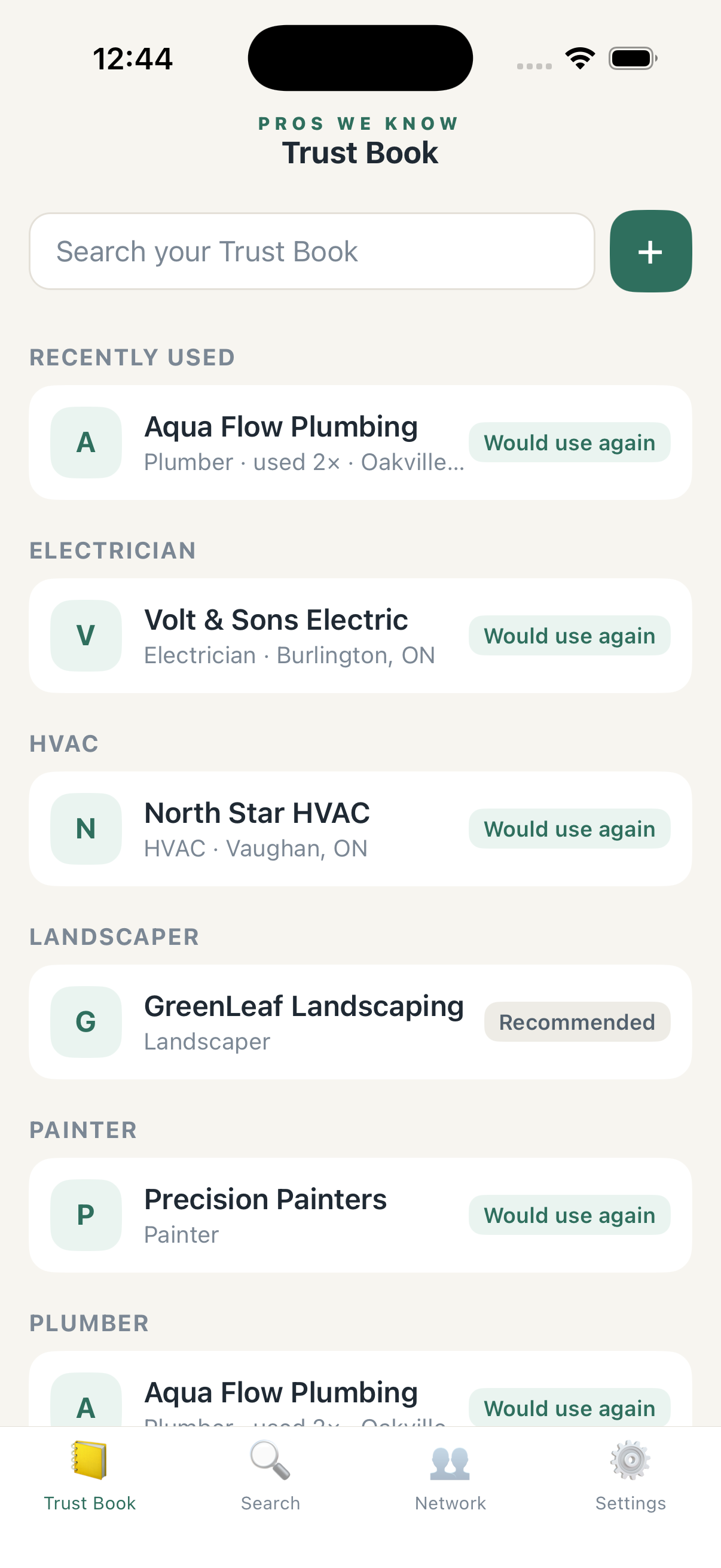Viewport: 721px width, 1568px height.
Task: Tap Recommended badge on GreenLeaf Landscaping
Action: (x=578, y=1022)
